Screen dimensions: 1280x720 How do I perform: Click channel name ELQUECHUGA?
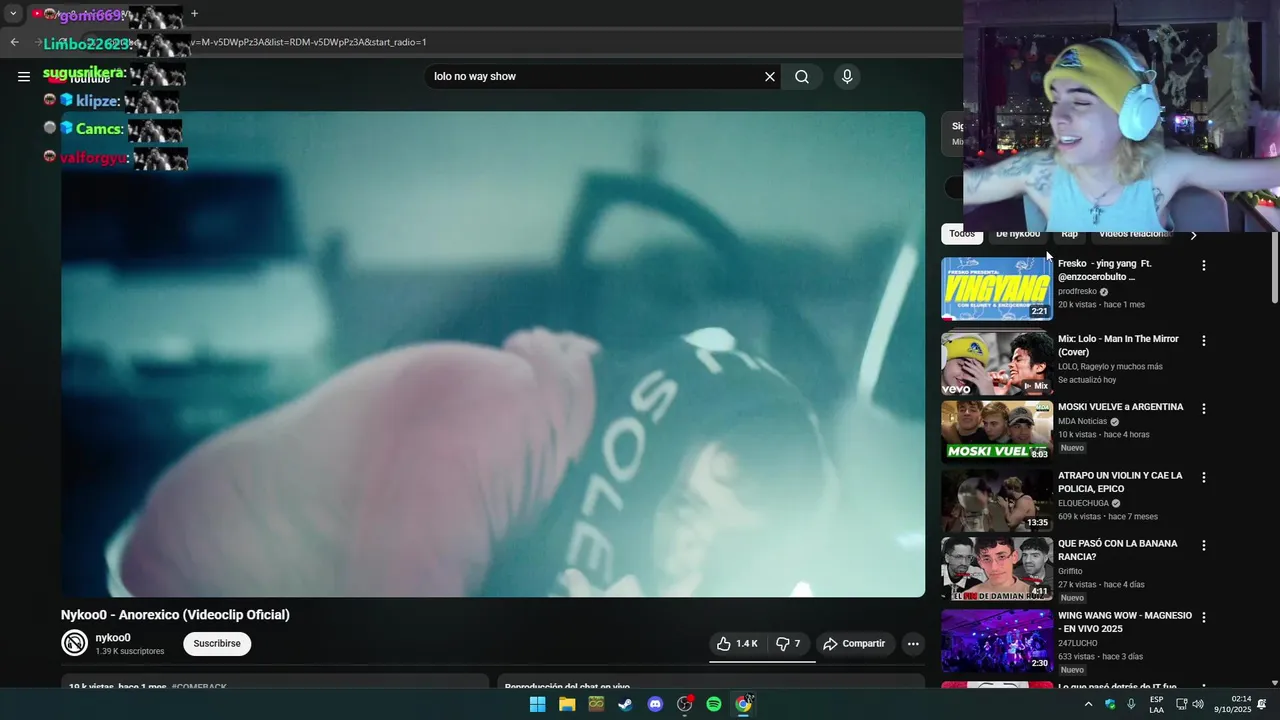tap(1083, 504)
